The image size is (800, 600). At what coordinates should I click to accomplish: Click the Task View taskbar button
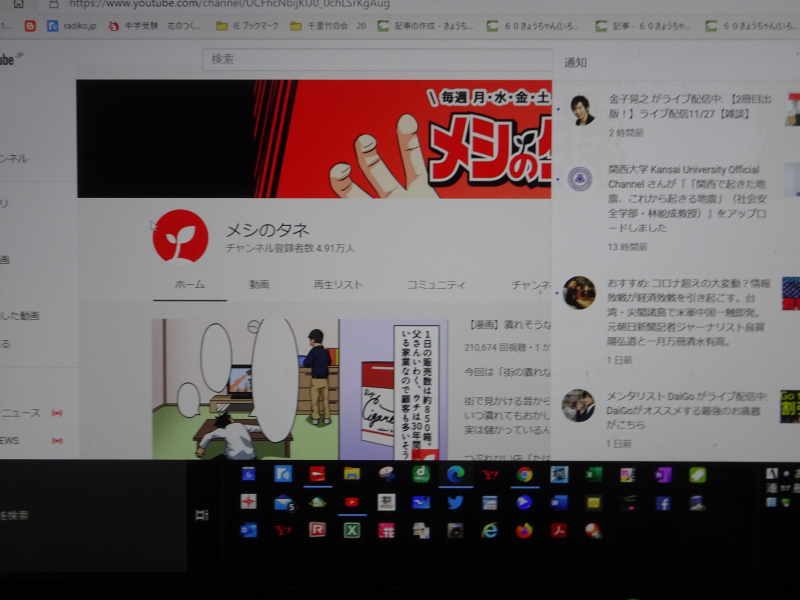point(202,515)
